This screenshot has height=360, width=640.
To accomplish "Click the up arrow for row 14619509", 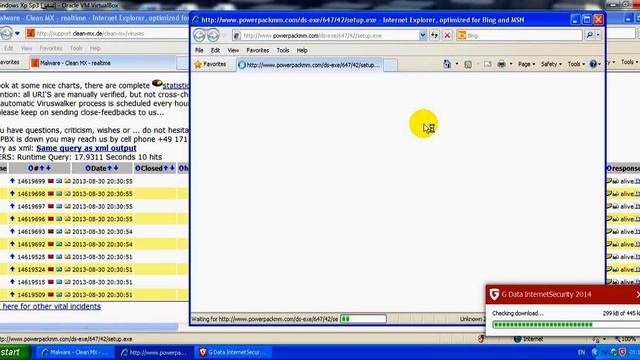I will (12, 294).
